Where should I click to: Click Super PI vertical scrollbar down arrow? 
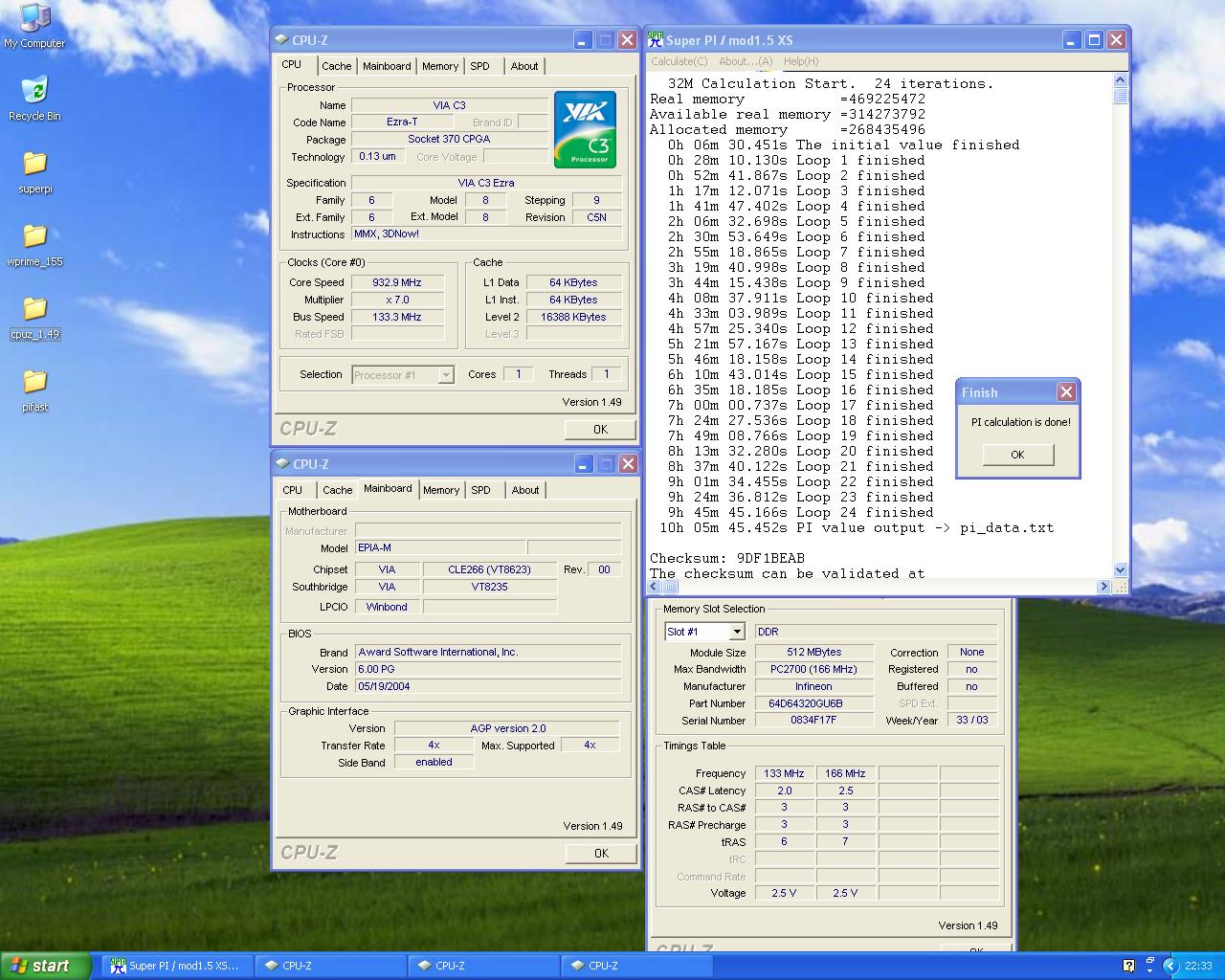[x=1121, y=570]
